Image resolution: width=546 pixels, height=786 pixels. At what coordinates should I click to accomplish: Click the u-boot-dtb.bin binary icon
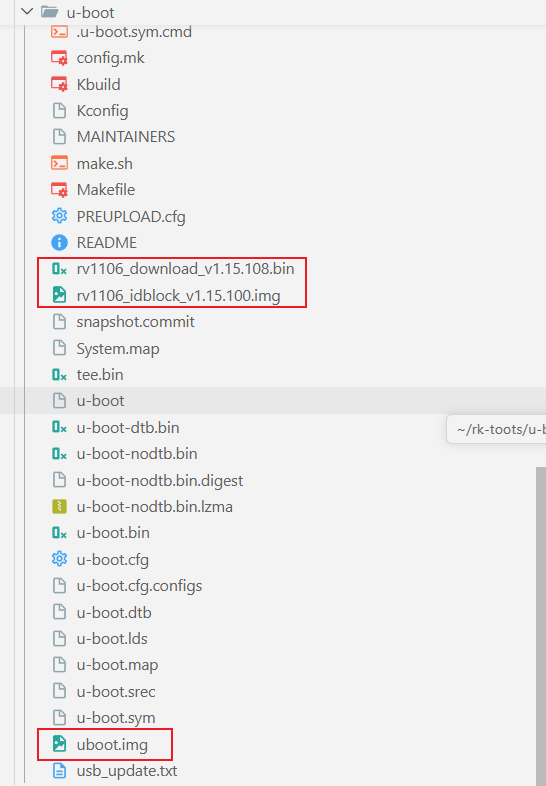[59, 427]
